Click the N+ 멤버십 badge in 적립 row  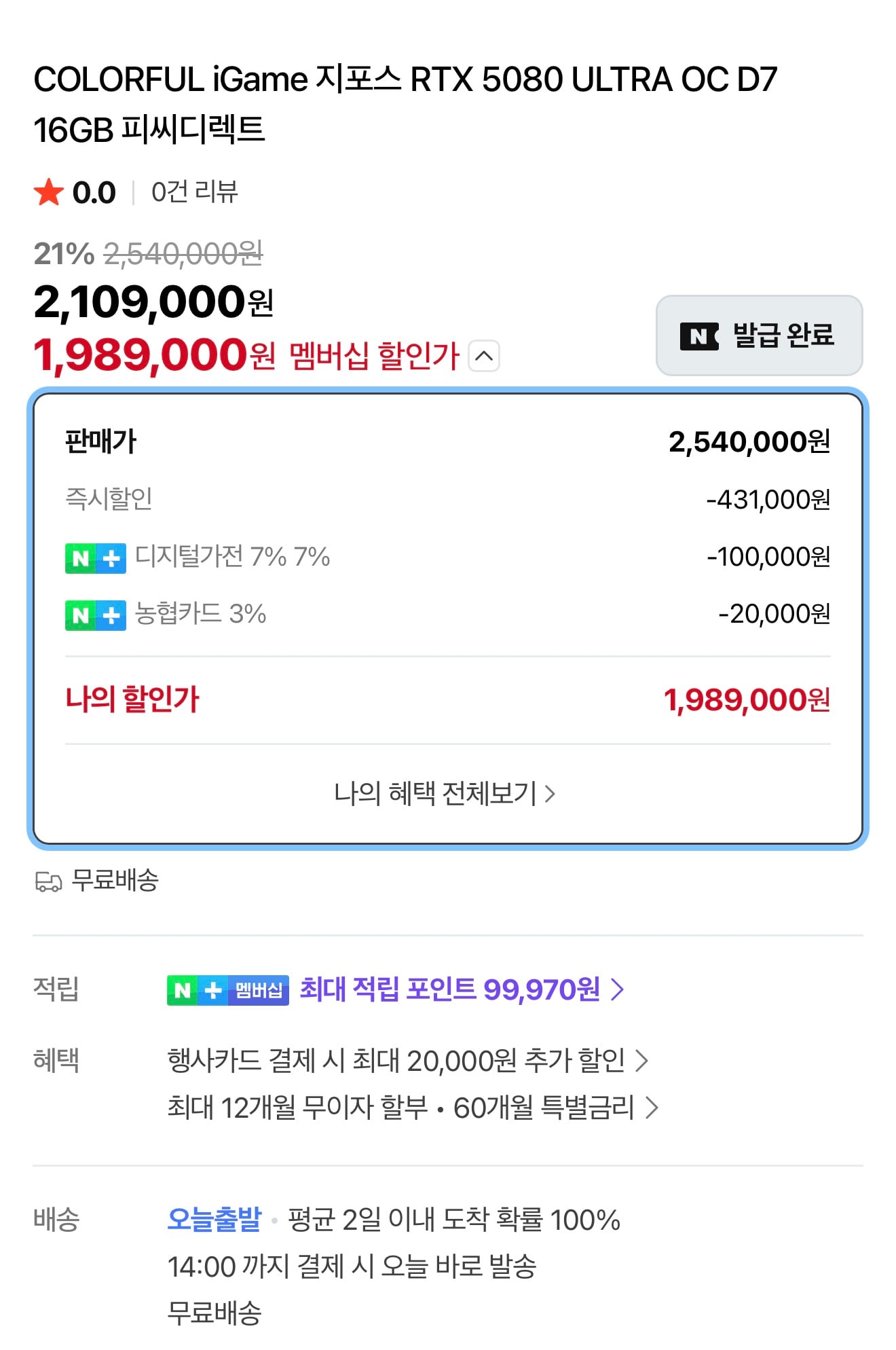(228, 990)
